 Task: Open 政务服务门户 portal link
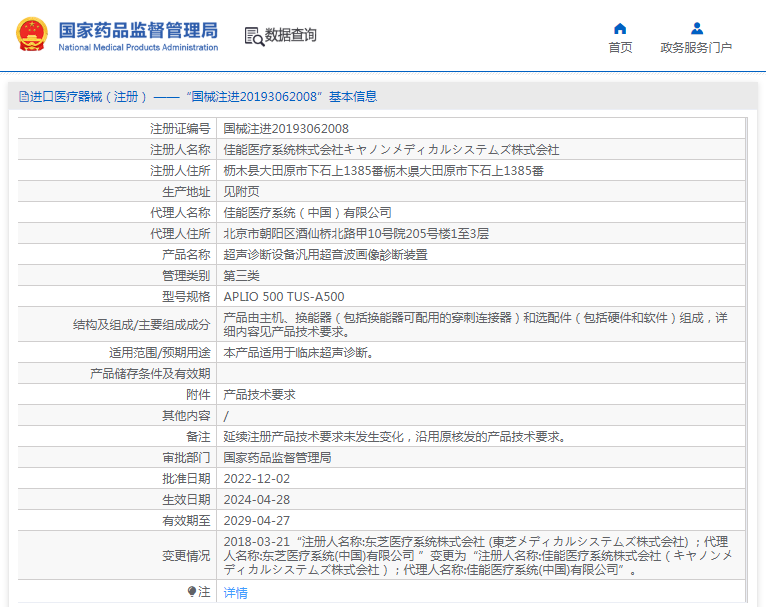coord(696,47)
